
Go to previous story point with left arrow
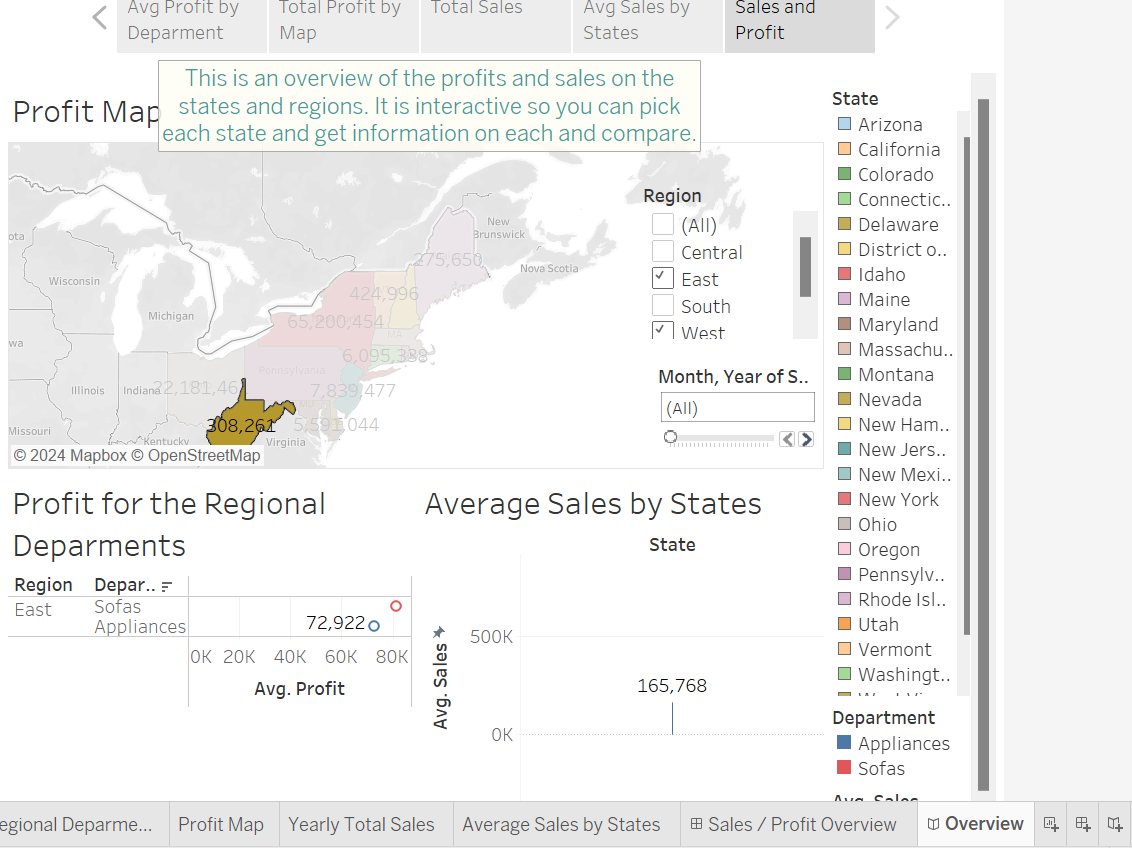pos(99,18)
